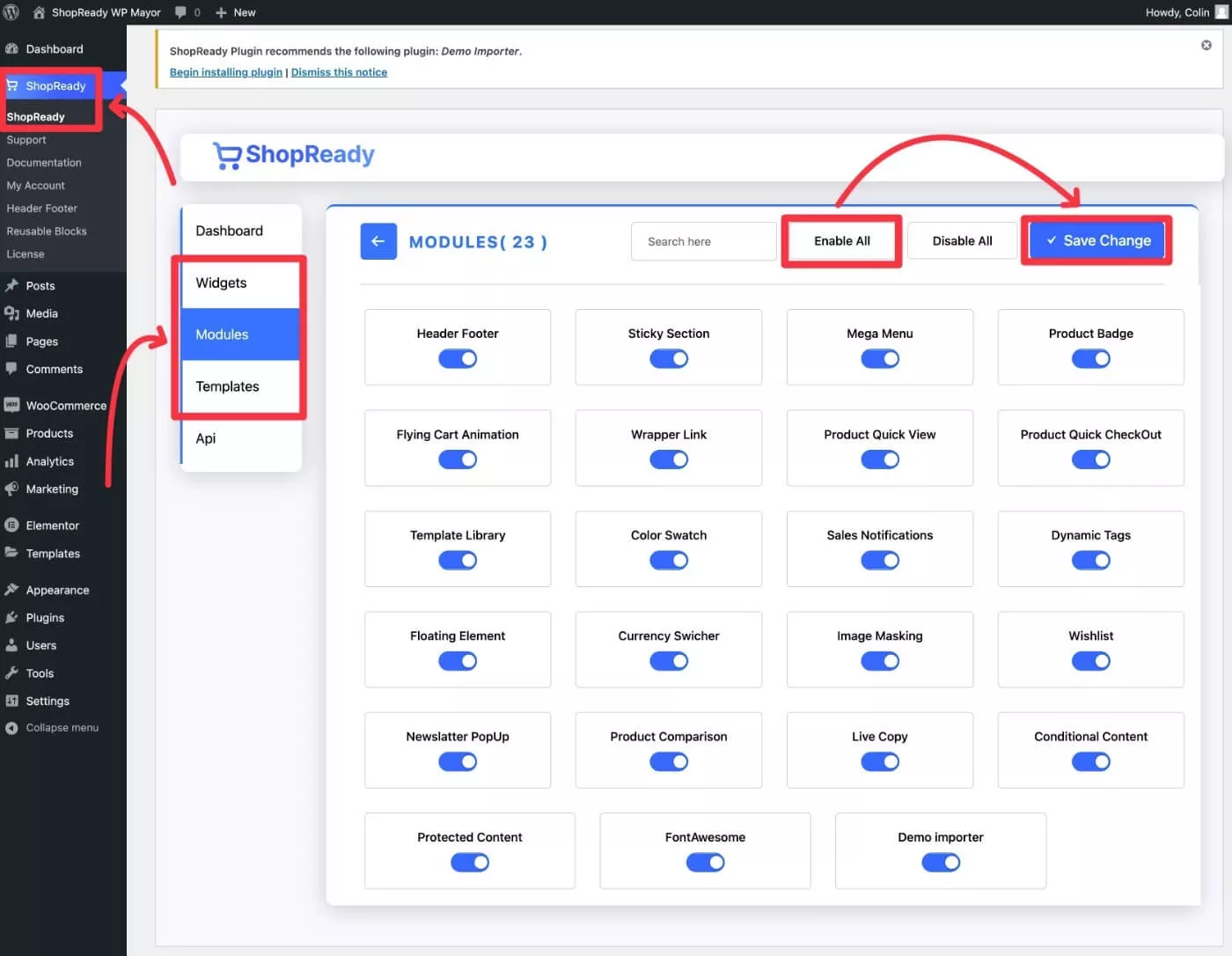The height and width of the screenshot is (956, 1232).
Task: Click the Dismiss this notice link
Action: 339,72
